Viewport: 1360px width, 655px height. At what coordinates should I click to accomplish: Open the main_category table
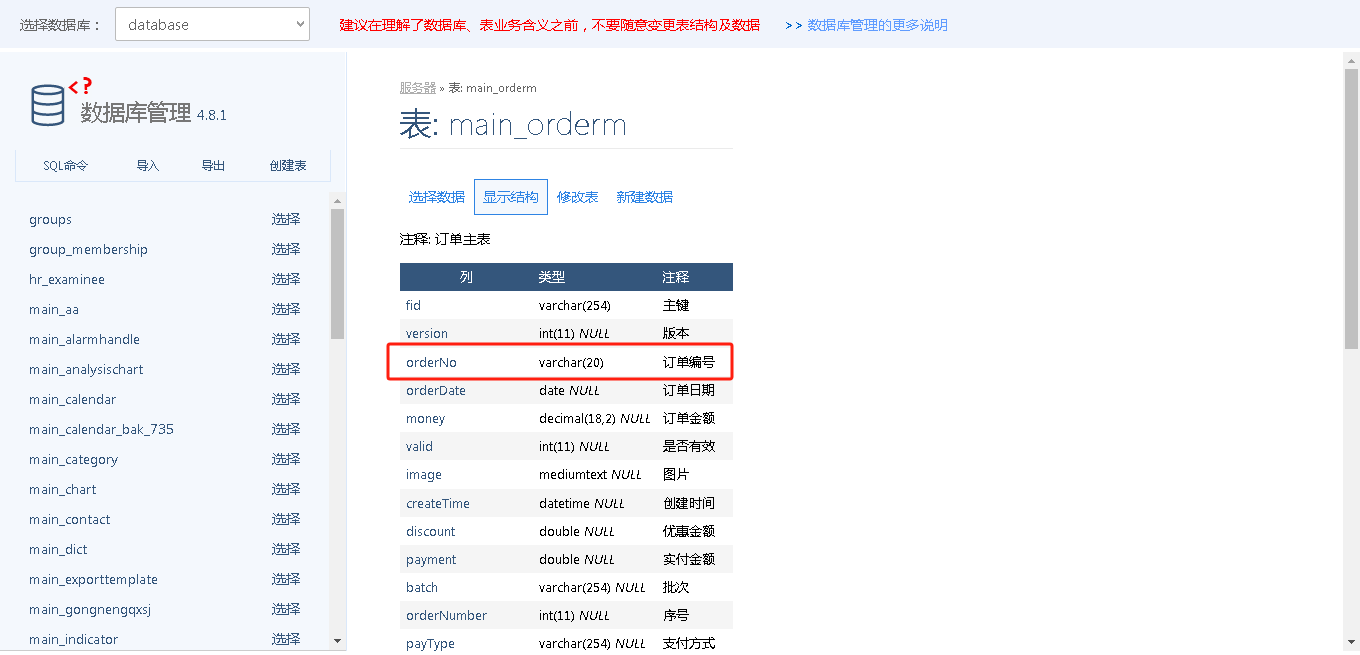[73, 460]
